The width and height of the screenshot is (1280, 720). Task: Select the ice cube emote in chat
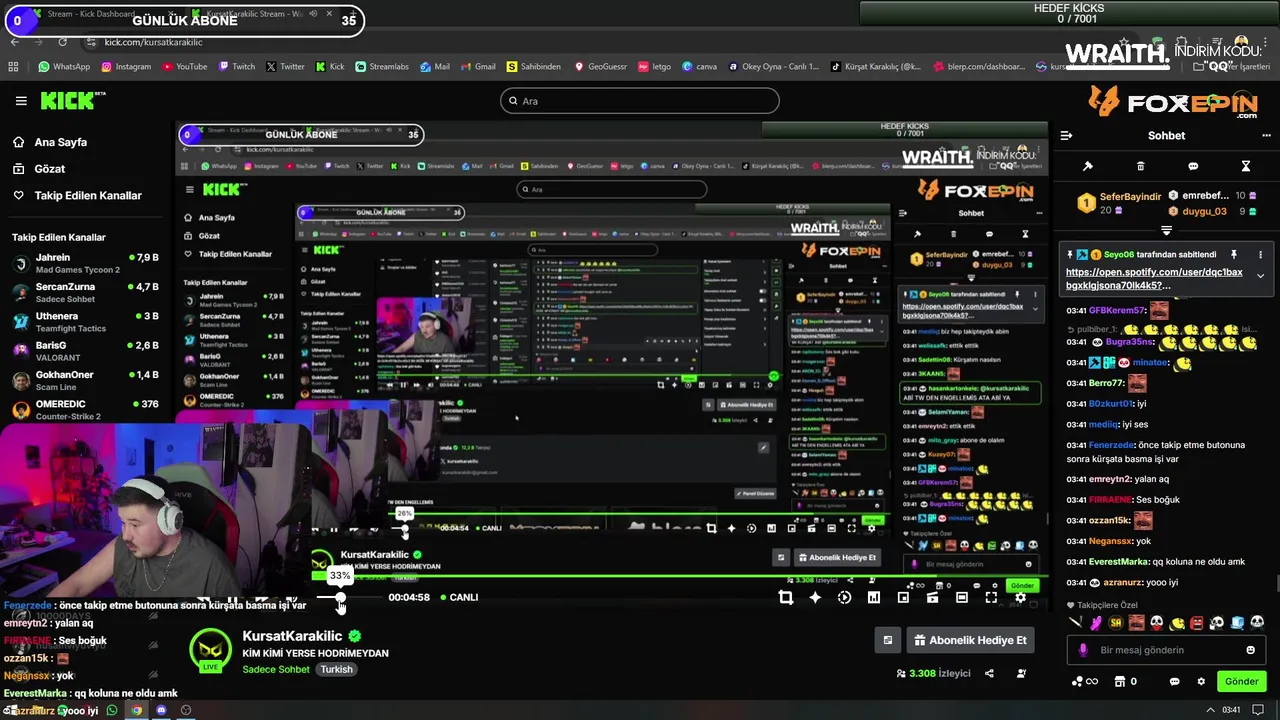[1237, 623]
